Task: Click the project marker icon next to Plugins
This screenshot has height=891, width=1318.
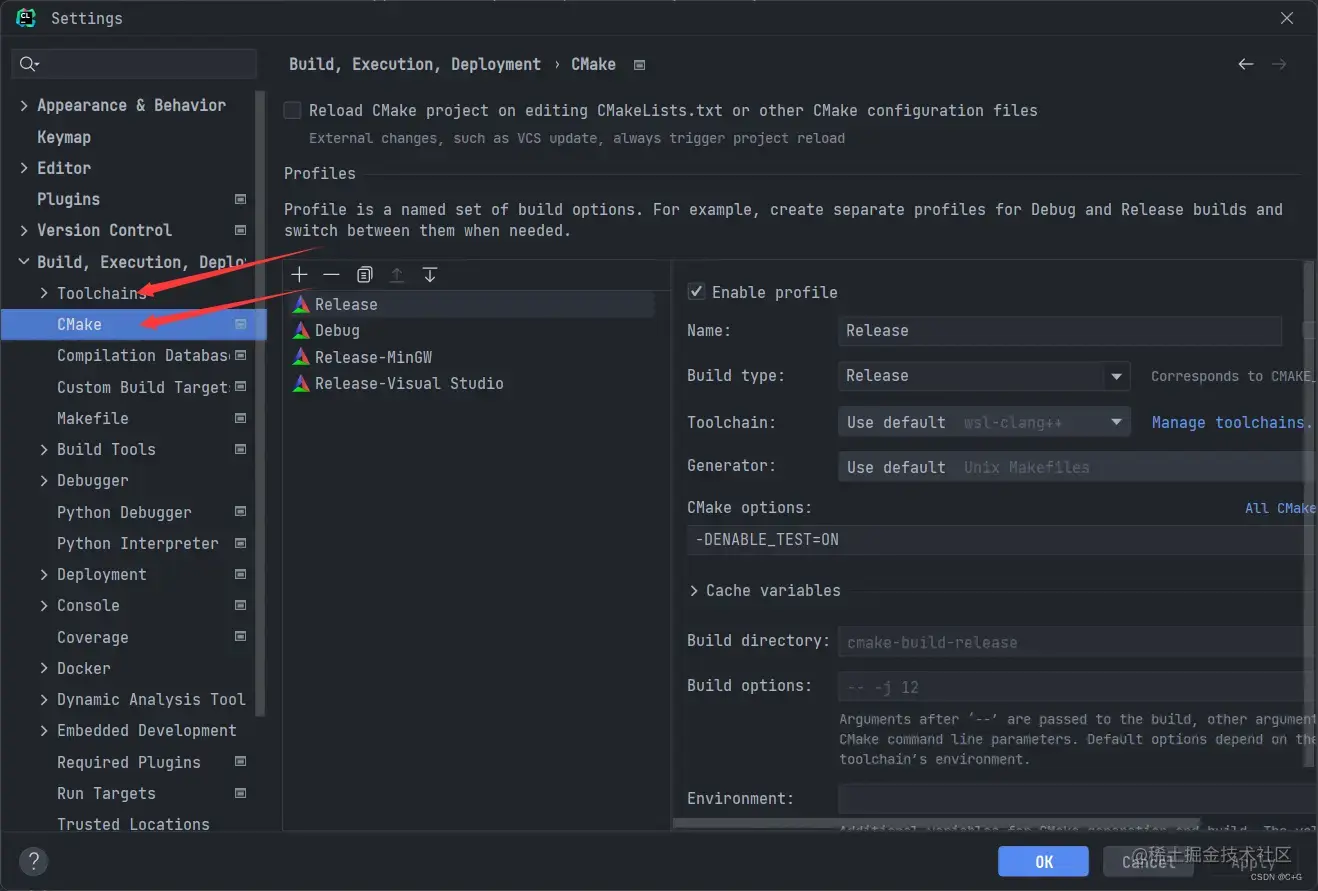Action: (240, 199)
